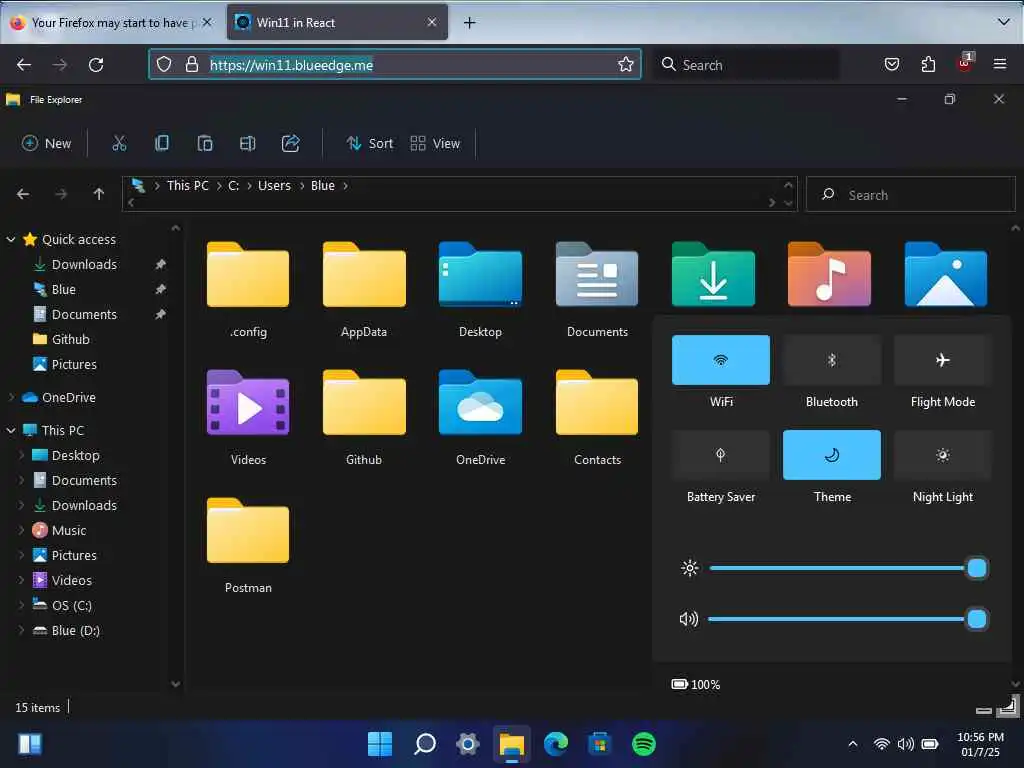This screenshot has width=1024, height=768.
Task: Open the AppData folder
Action: point(364,274)
